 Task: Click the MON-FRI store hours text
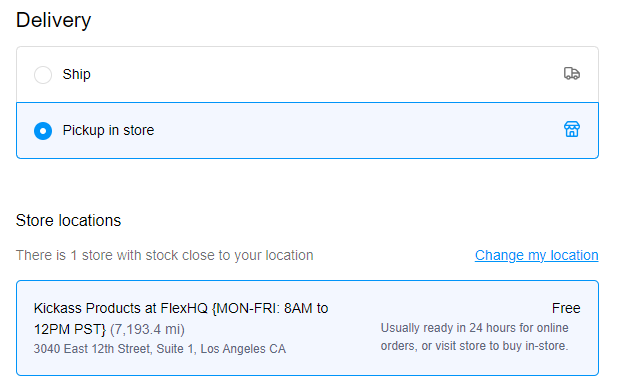click(x=270, y=308)
